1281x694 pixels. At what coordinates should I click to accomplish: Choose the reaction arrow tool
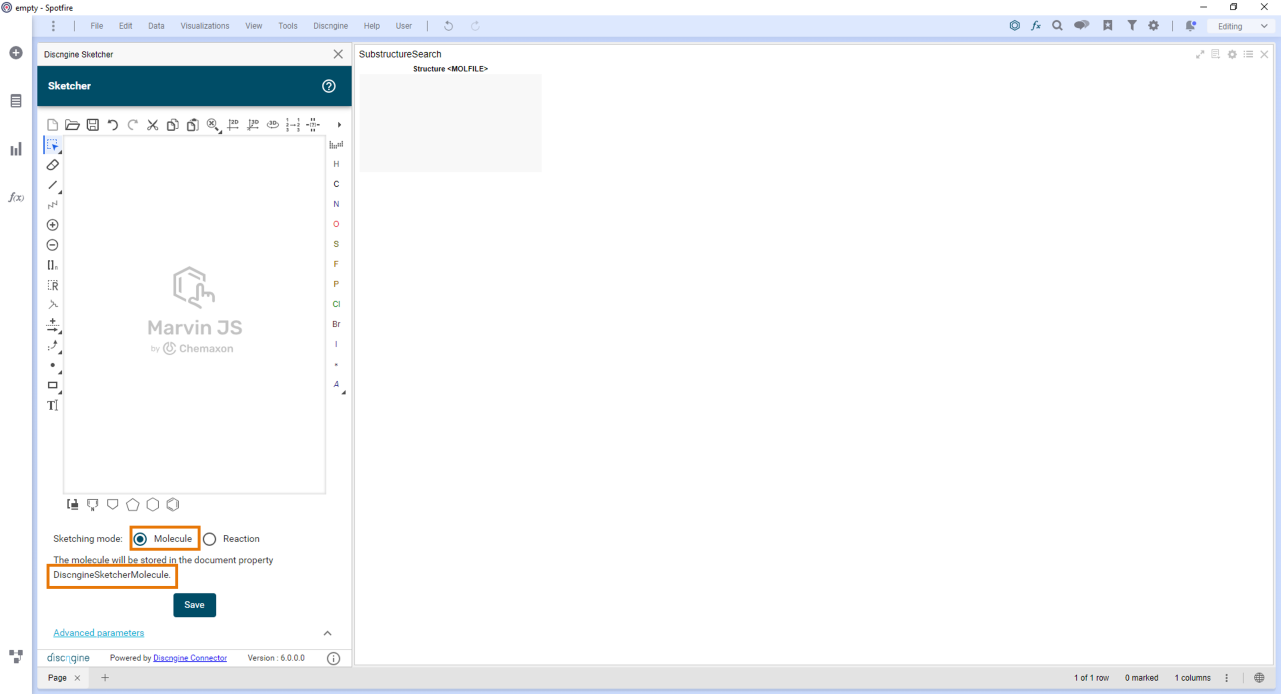click(x=53, y=325)
